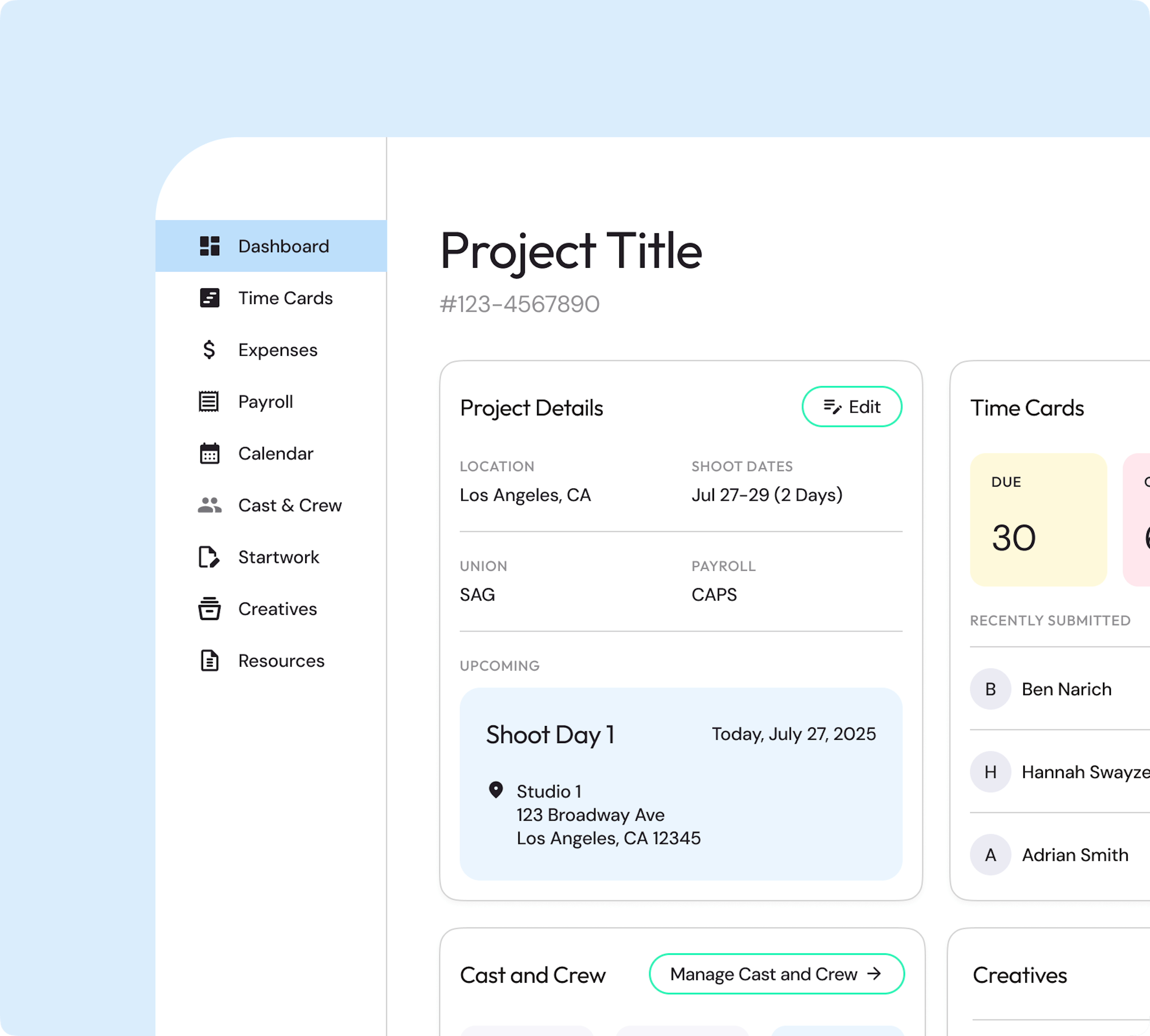The width and height of the screenshot is (1150, 1036).
Task: Click the Expenses dollar sign icon
Action: coord(209,350)
